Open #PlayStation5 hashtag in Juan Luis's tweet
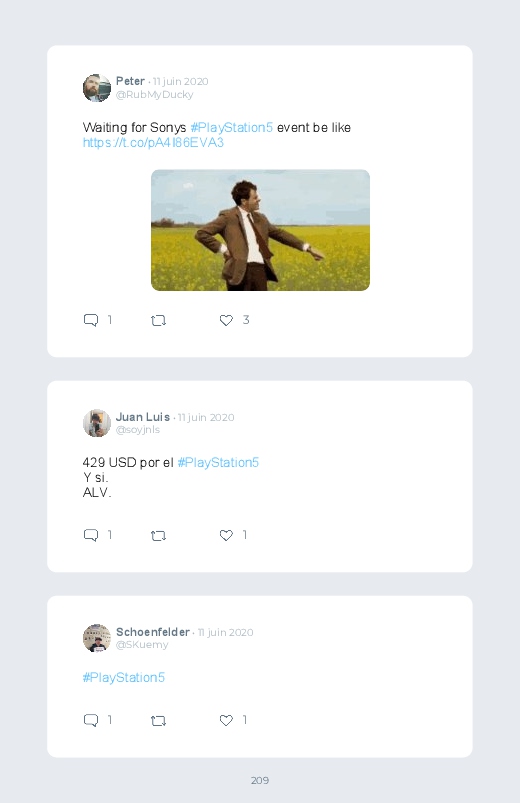The width and height of the screenshot is (520, 803). click(218, 462)
